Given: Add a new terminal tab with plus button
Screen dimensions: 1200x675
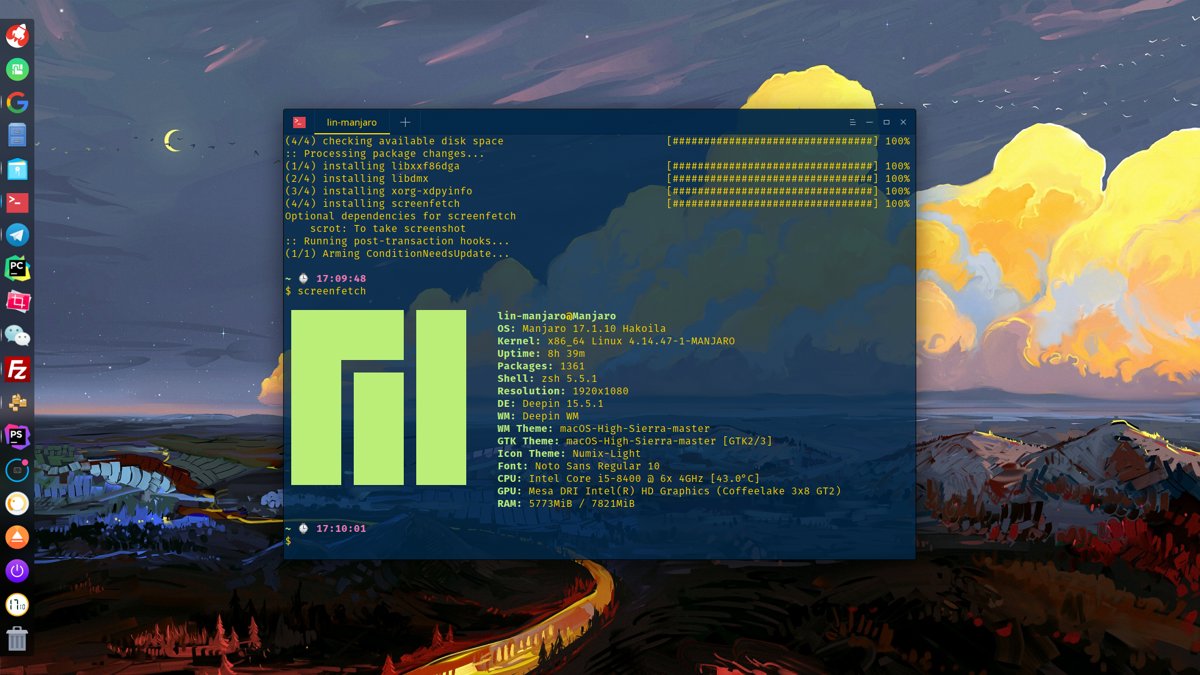Looking at the screenshot, I should [405, 122].
